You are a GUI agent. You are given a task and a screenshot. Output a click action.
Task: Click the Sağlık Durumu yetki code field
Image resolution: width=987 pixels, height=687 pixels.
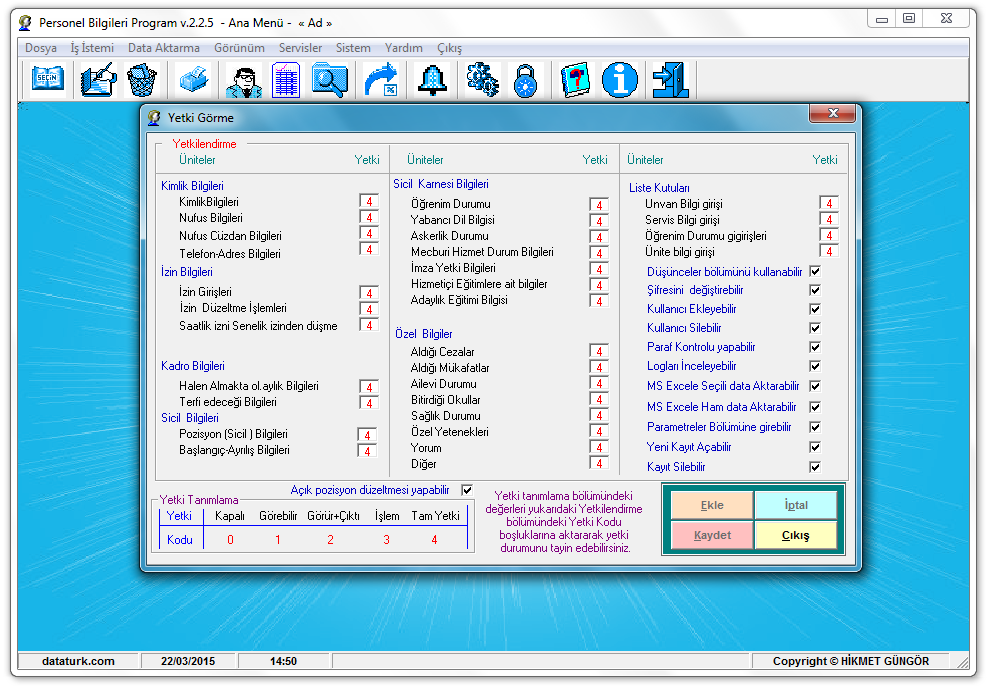599,416
